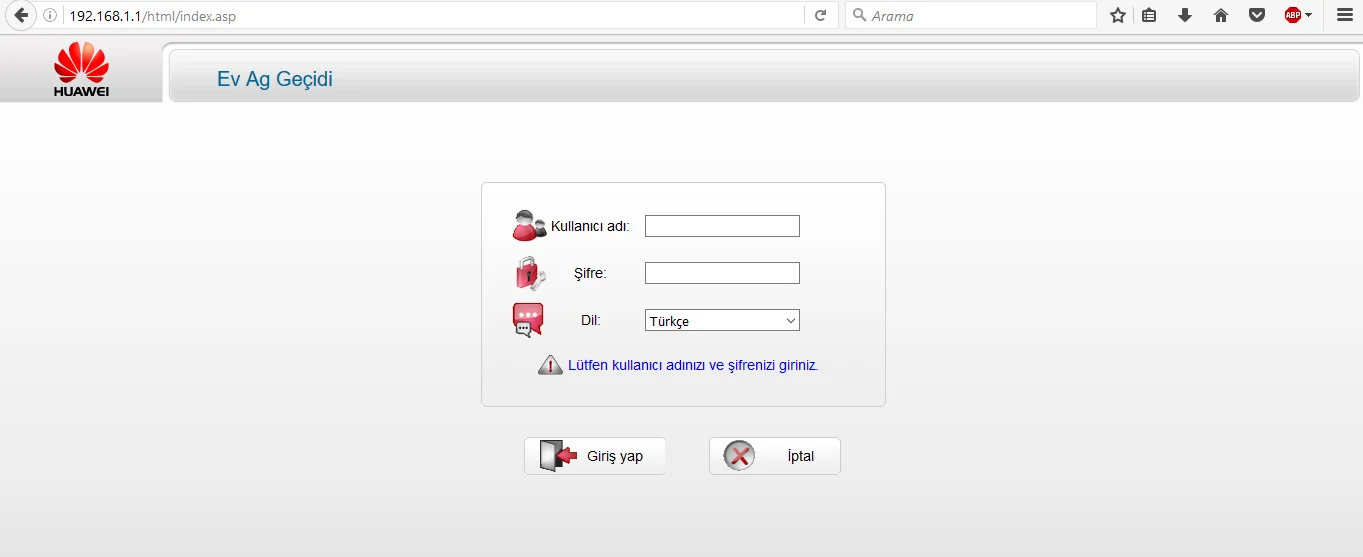Click the Huawei logo
This screenshot has height=557, width=1363.
[x=81, y=70]
